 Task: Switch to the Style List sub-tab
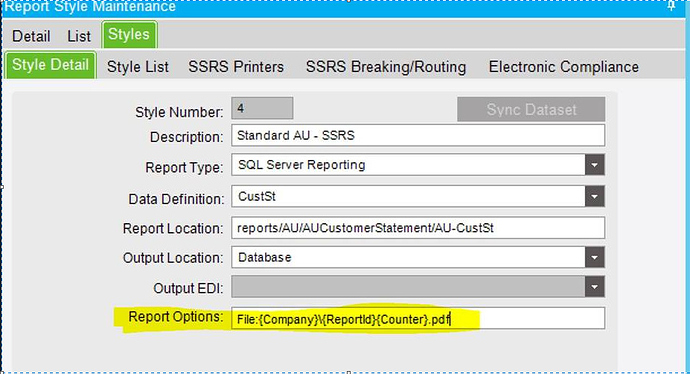138,67
